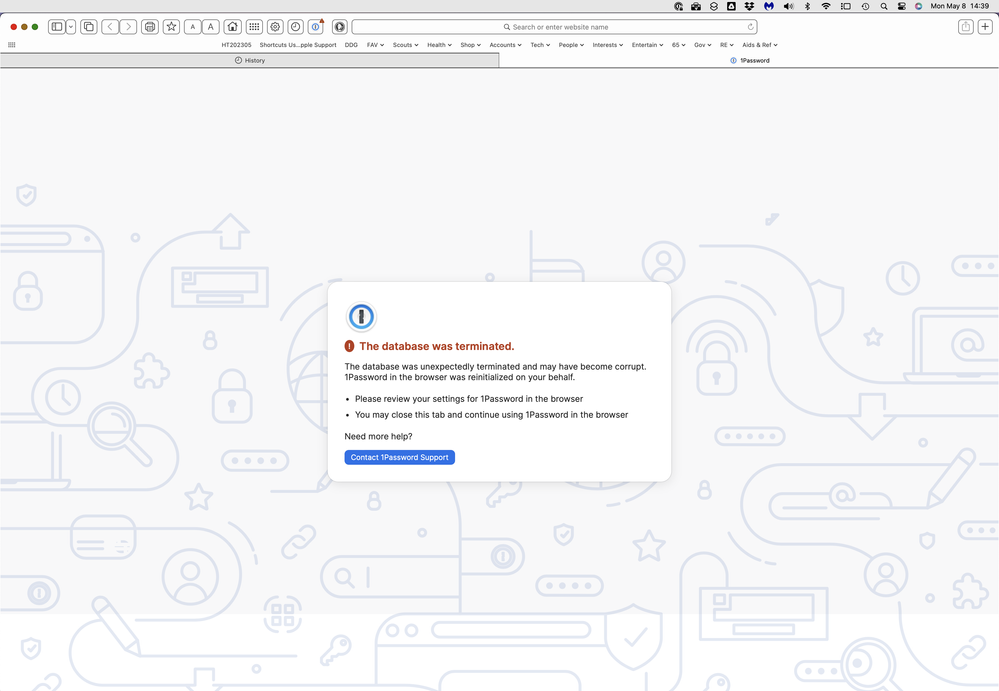Screen dimensions: 999x691
Task: Open the history clock toolbar icon
Action: tap(296, 27)
